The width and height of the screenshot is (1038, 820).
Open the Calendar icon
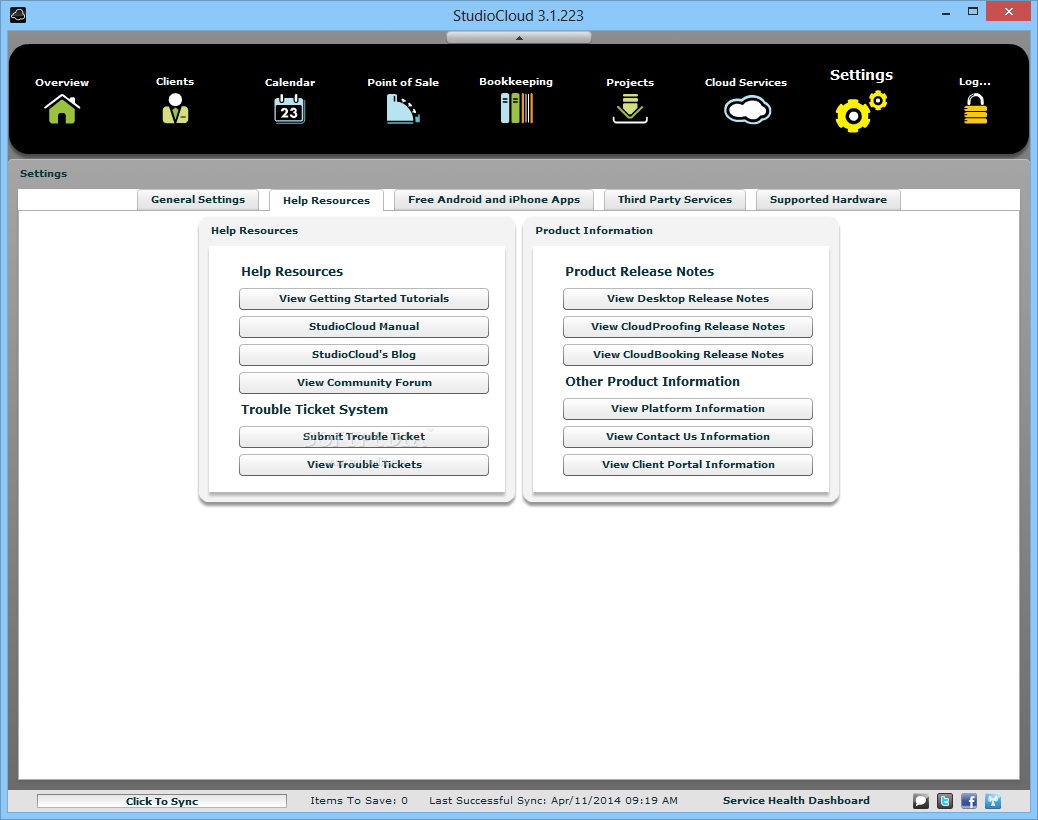click(x=289, y=109)
